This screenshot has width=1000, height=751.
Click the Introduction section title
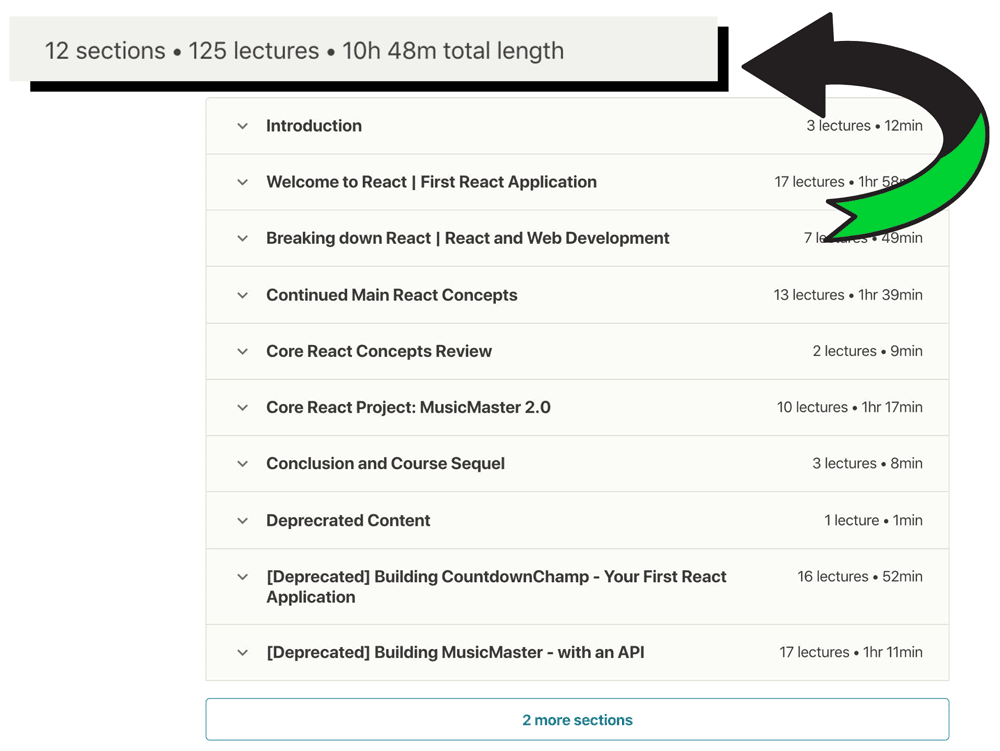[314, 126]
